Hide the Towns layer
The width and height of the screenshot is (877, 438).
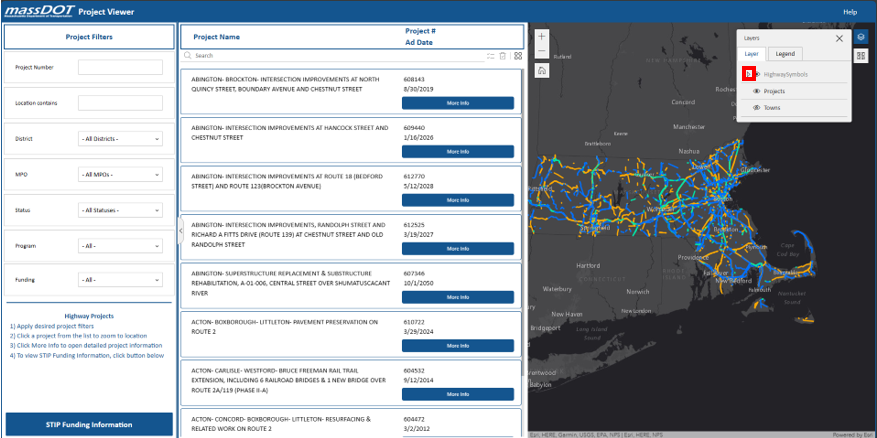[x=757, y=108]
